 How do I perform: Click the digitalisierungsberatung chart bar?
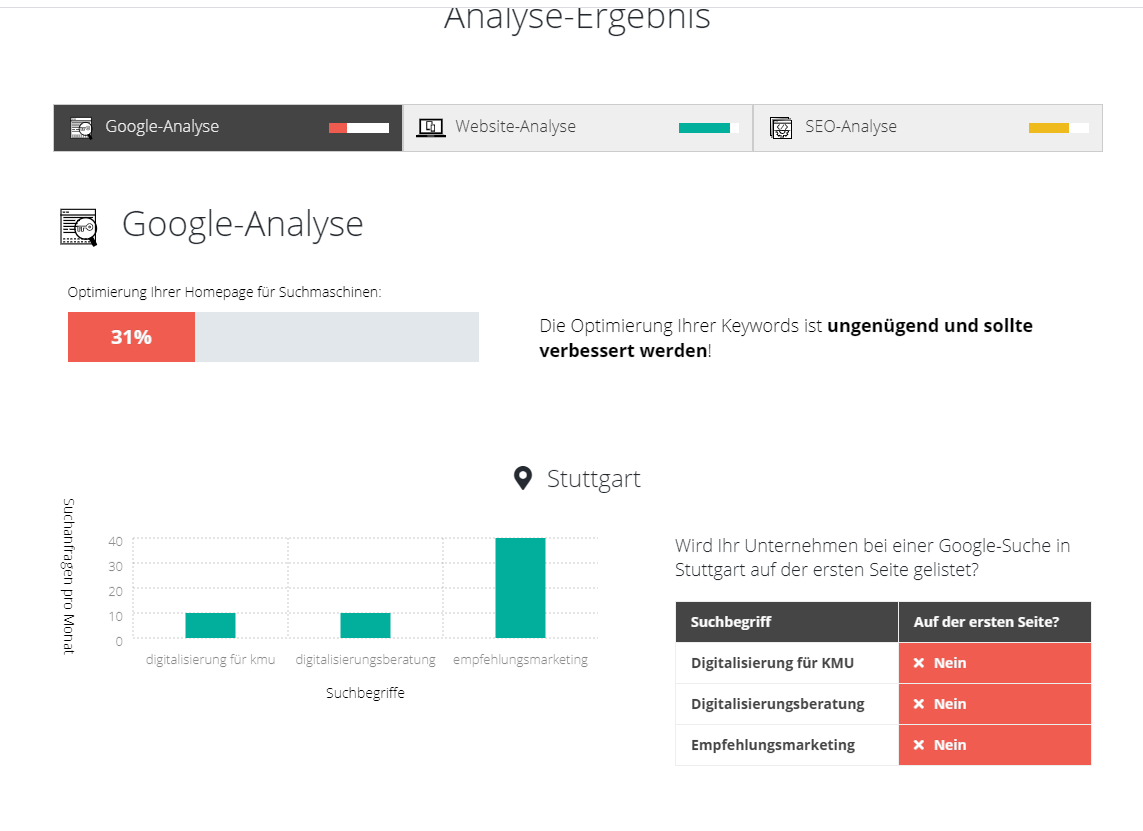(365, 625)
